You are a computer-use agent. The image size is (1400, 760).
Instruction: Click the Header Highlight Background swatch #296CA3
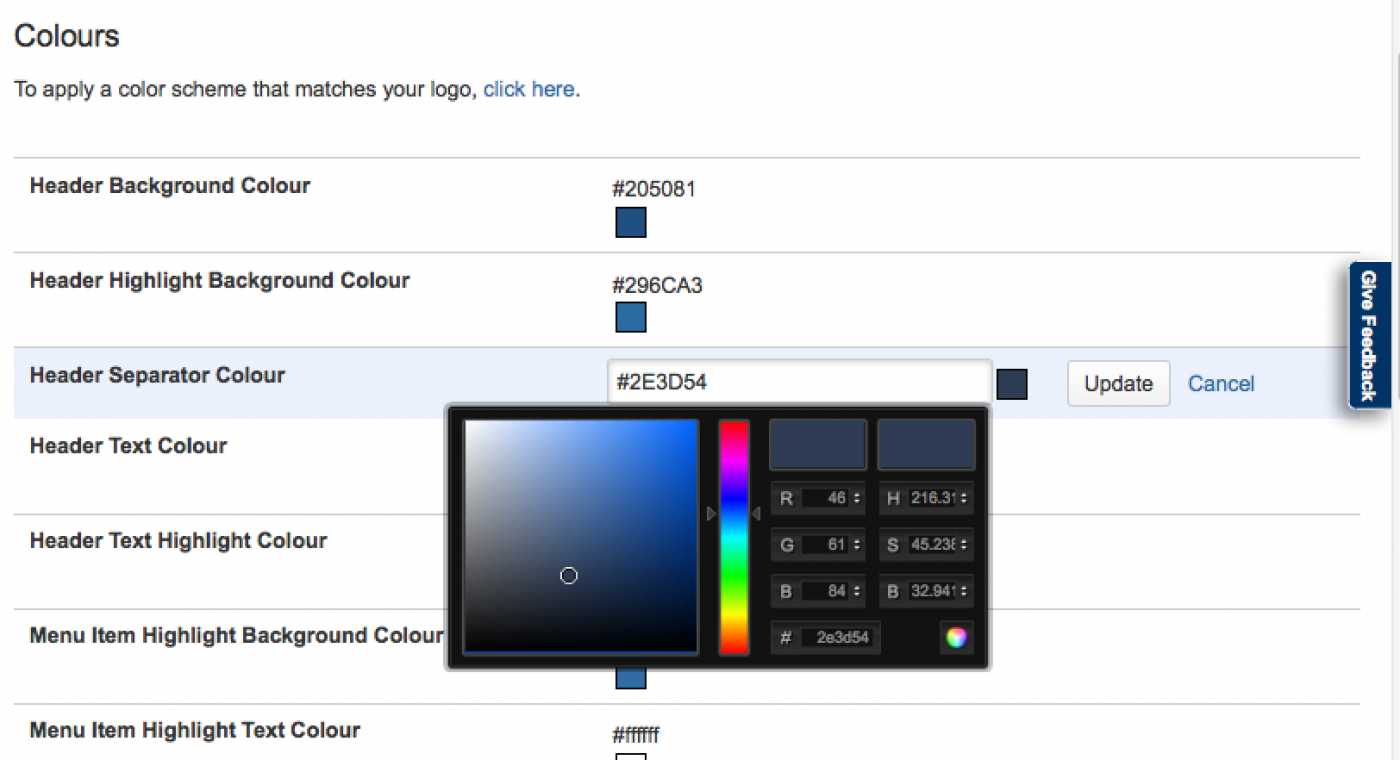[x=630, y=317]
